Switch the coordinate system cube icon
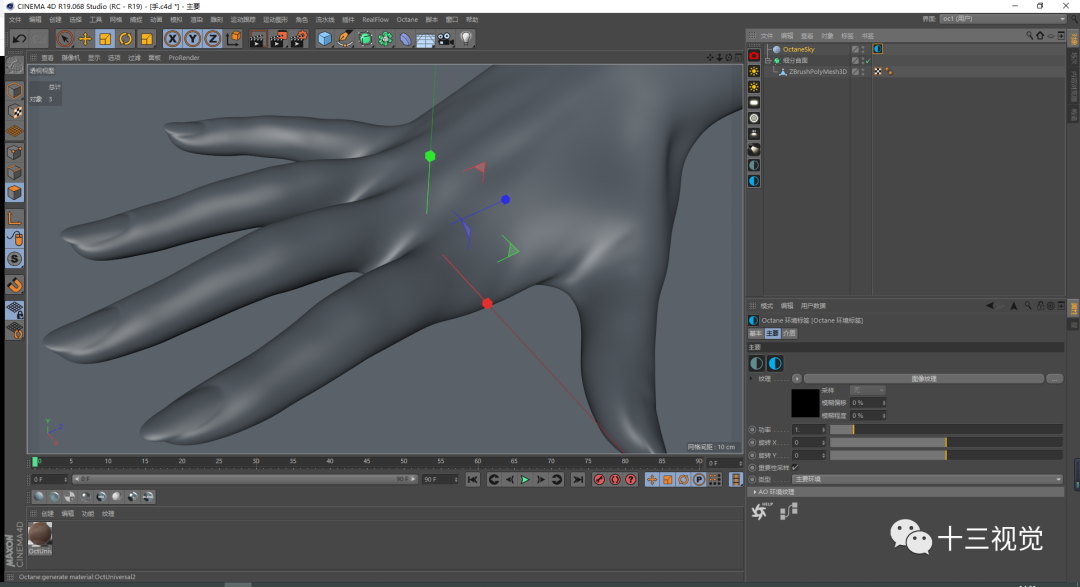The height and width of the screenshot is (587, 1080). click(233, 39)
